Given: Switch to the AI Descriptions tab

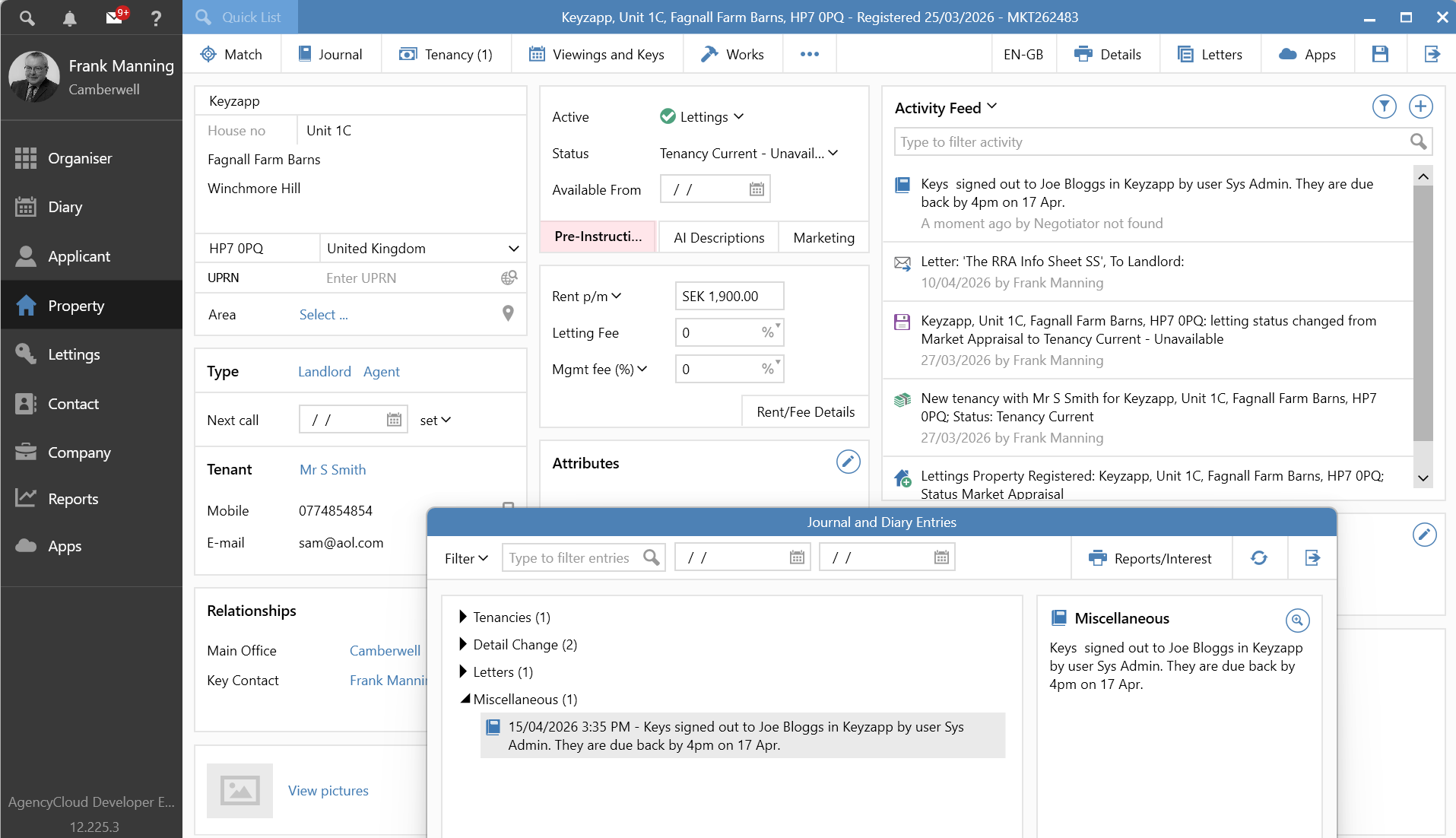Looking at the screenshot, I should click(x=718, y=237).
